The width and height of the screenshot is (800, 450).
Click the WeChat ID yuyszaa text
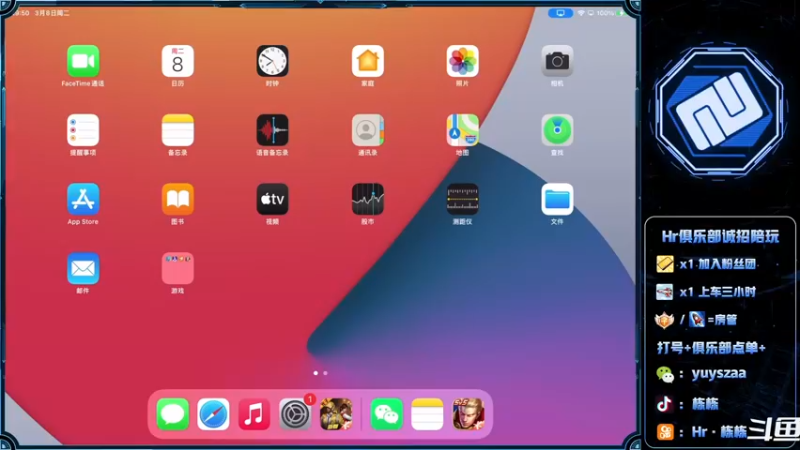[x=719, y=373]
